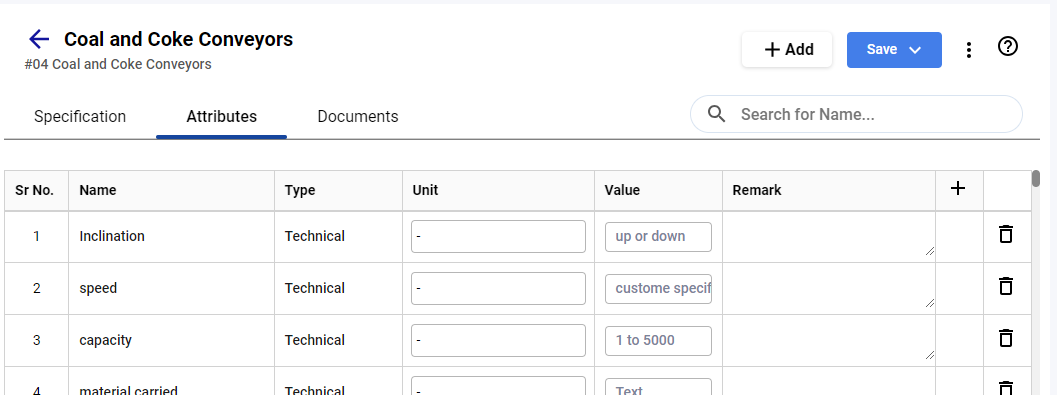The image size is (1057, 395).
Task: Click the Value field showing up or down
Action: [659, 237]
